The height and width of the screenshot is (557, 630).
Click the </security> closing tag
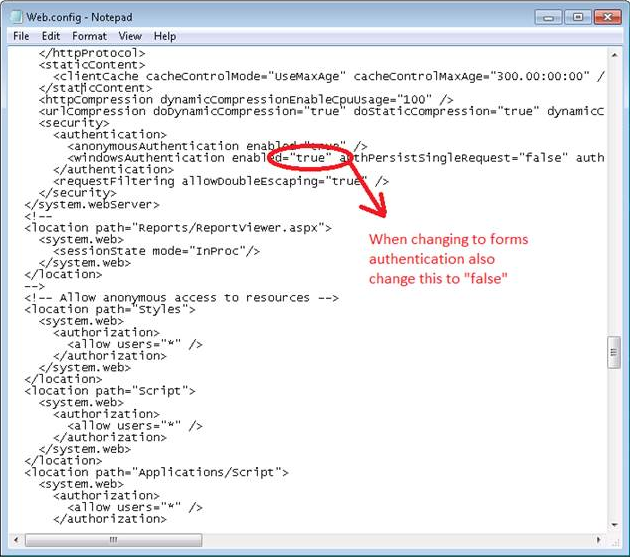[78, 193]
